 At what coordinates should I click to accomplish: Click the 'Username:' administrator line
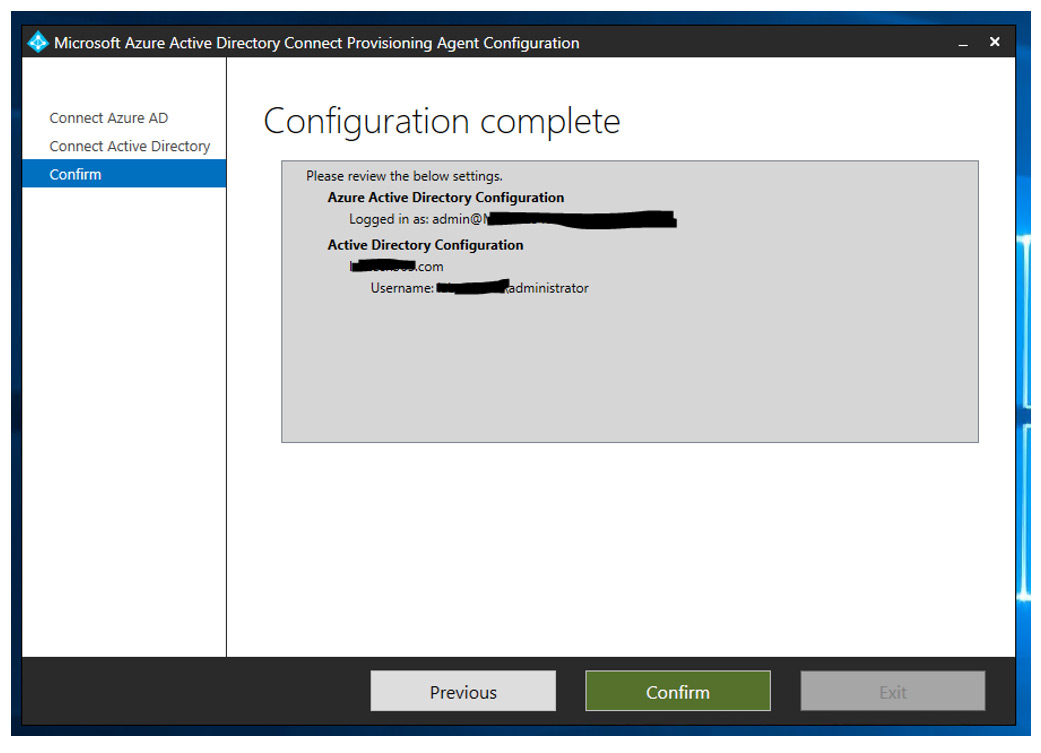[479, 288]
